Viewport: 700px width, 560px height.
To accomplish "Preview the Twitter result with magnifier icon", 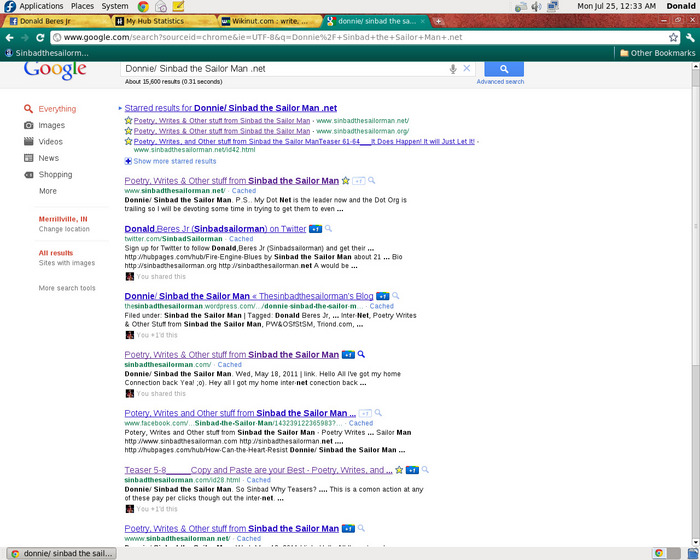I will click(x=329, y=229).
